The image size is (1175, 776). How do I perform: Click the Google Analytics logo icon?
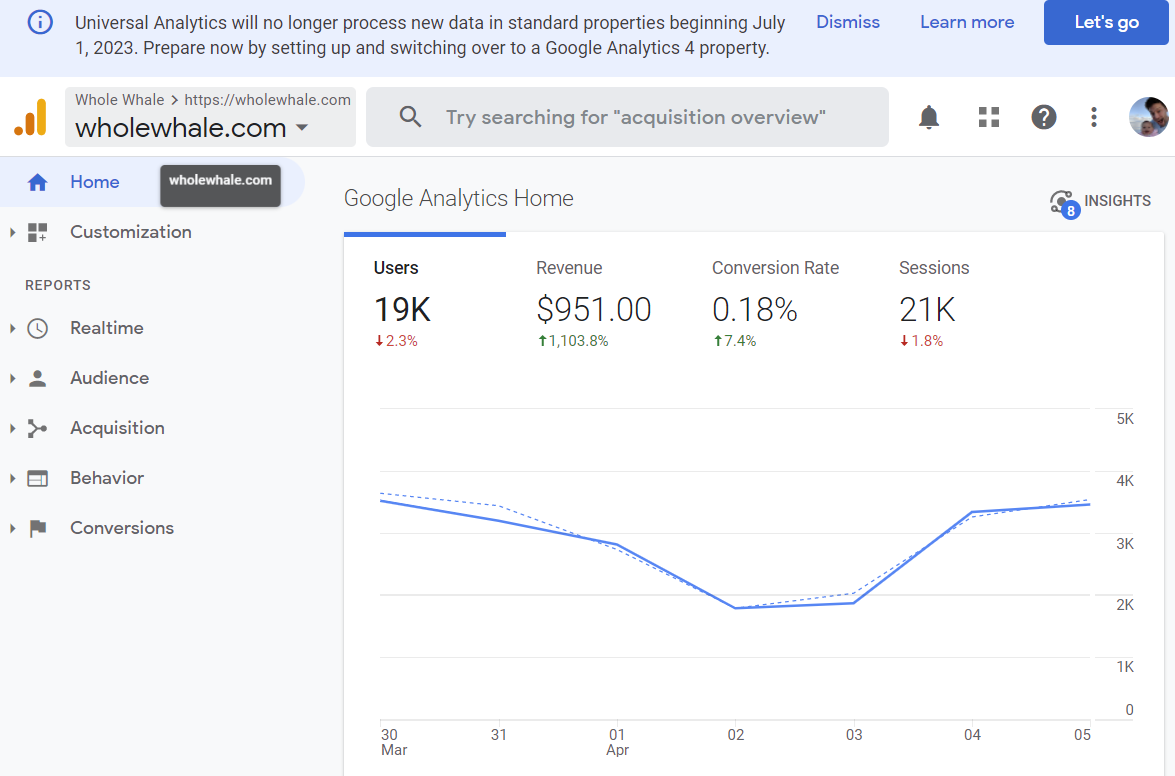click(31, 118)
